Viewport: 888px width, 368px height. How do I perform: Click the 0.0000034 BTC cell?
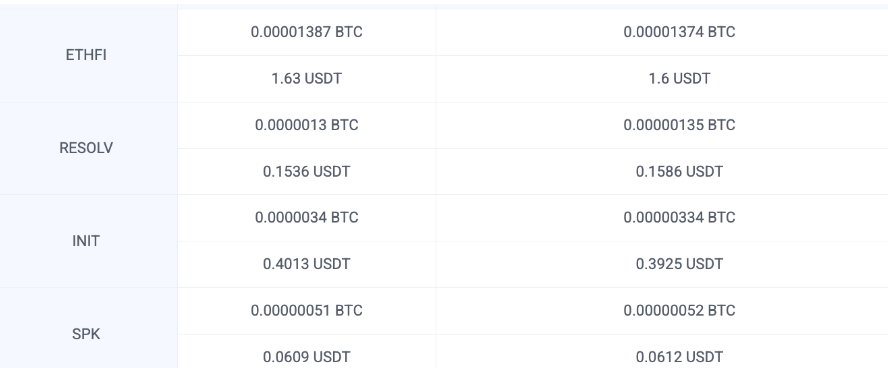(306, 217)
